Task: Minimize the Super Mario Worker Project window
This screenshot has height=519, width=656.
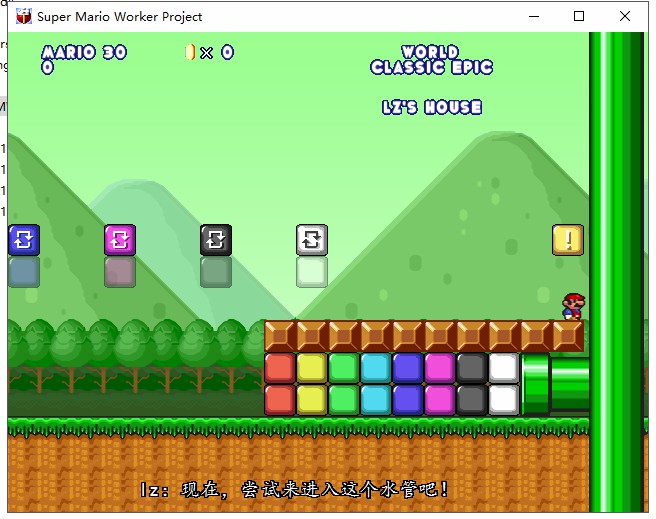Action: [x=534, y=16]
